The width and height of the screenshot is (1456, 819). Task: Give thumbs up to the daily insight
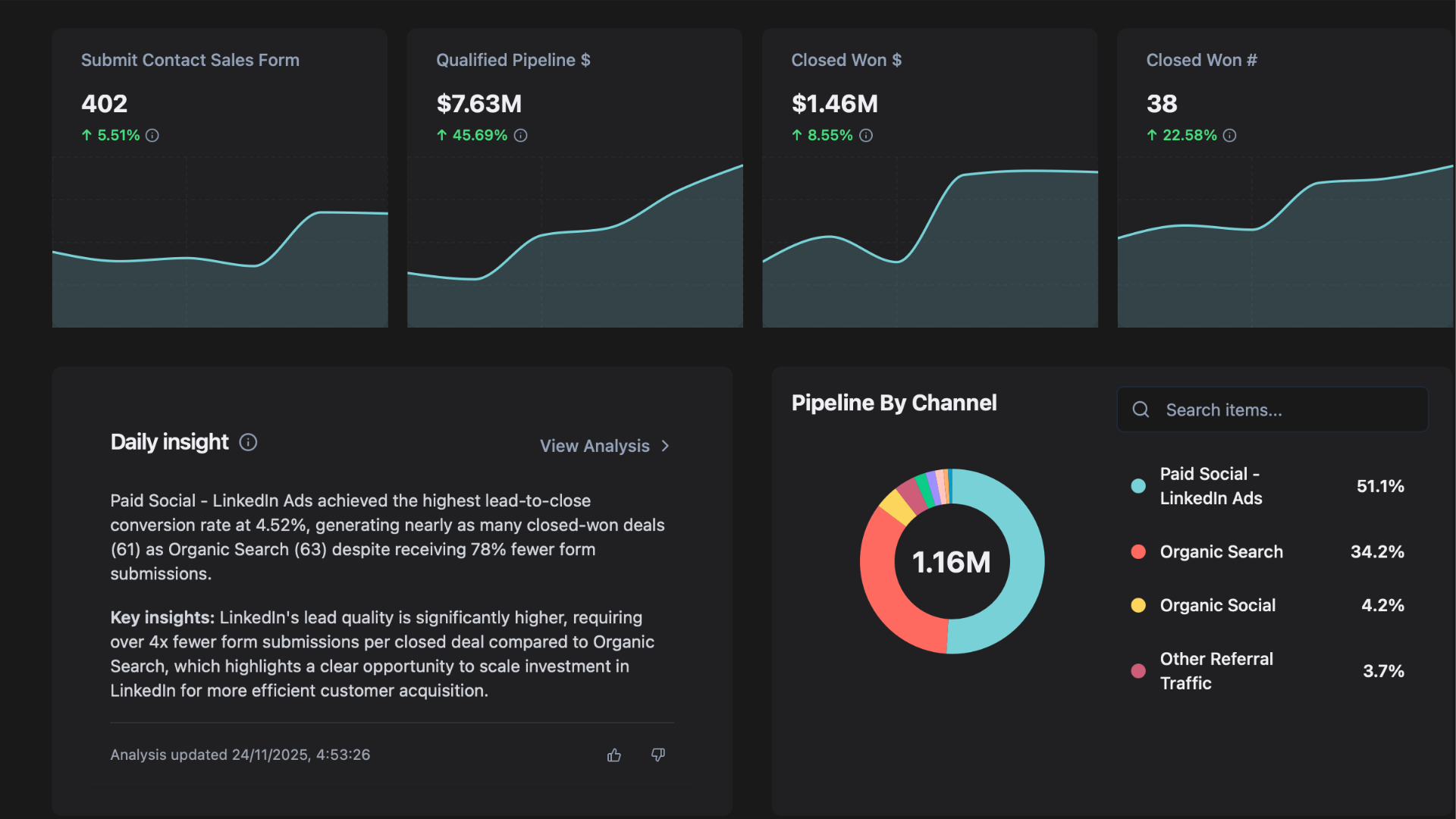[x=614, y=755]
